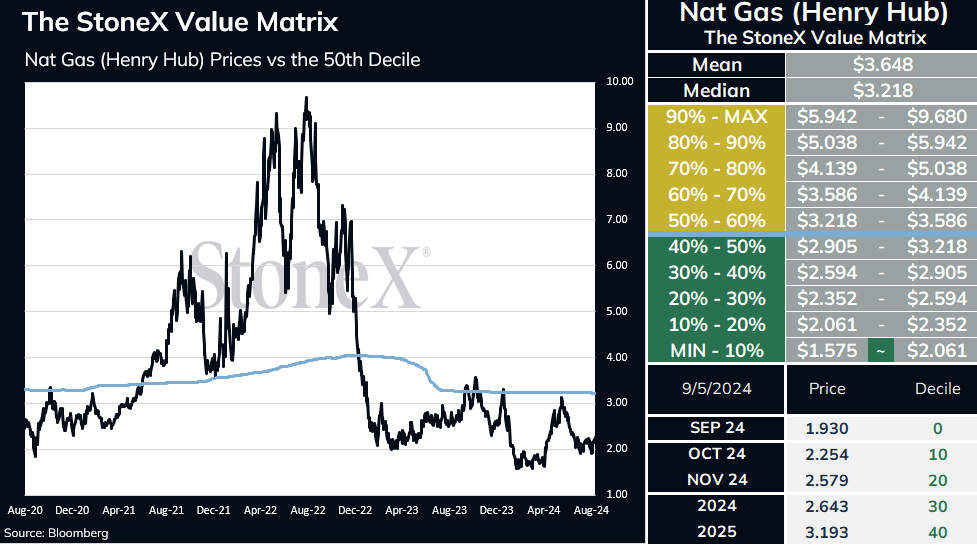Click the NOV 24 price 2.579
The image size is (977, 546).
pos(827,480)
